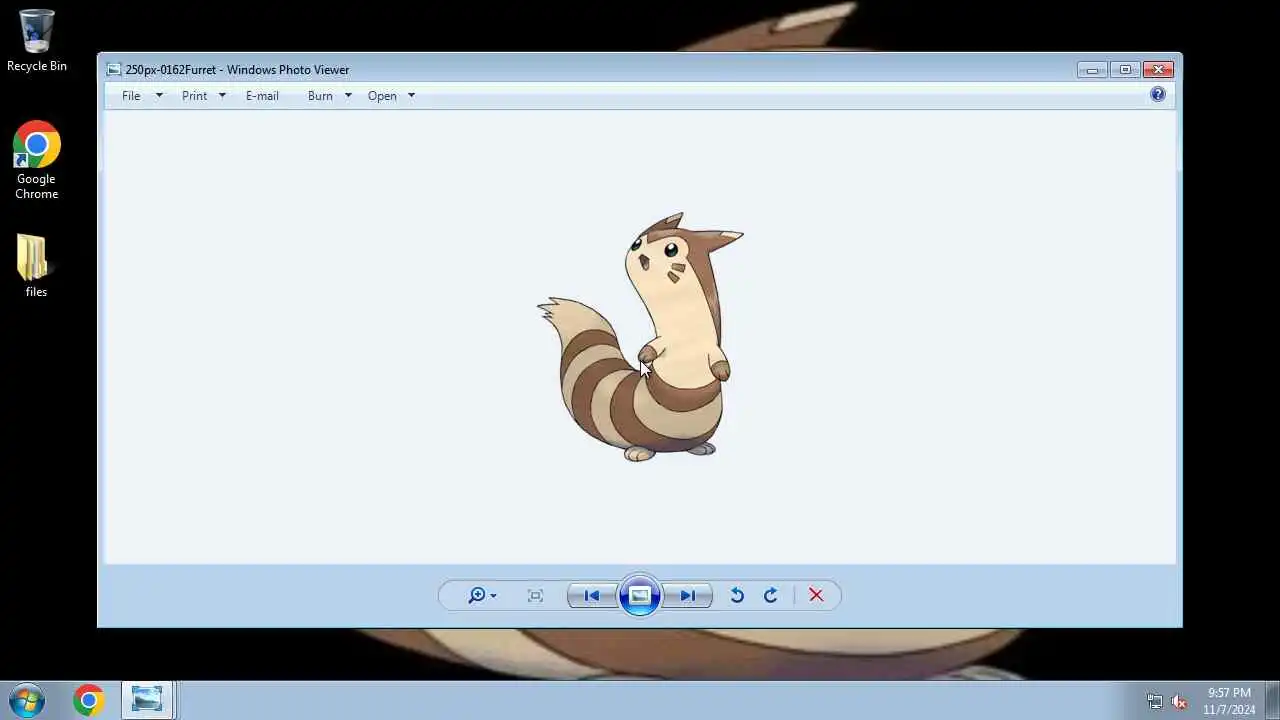The image size is (1280, 720).
Task: Click the muted volume tray icon
Action: pyautogui.click(x=1179, y=702)
